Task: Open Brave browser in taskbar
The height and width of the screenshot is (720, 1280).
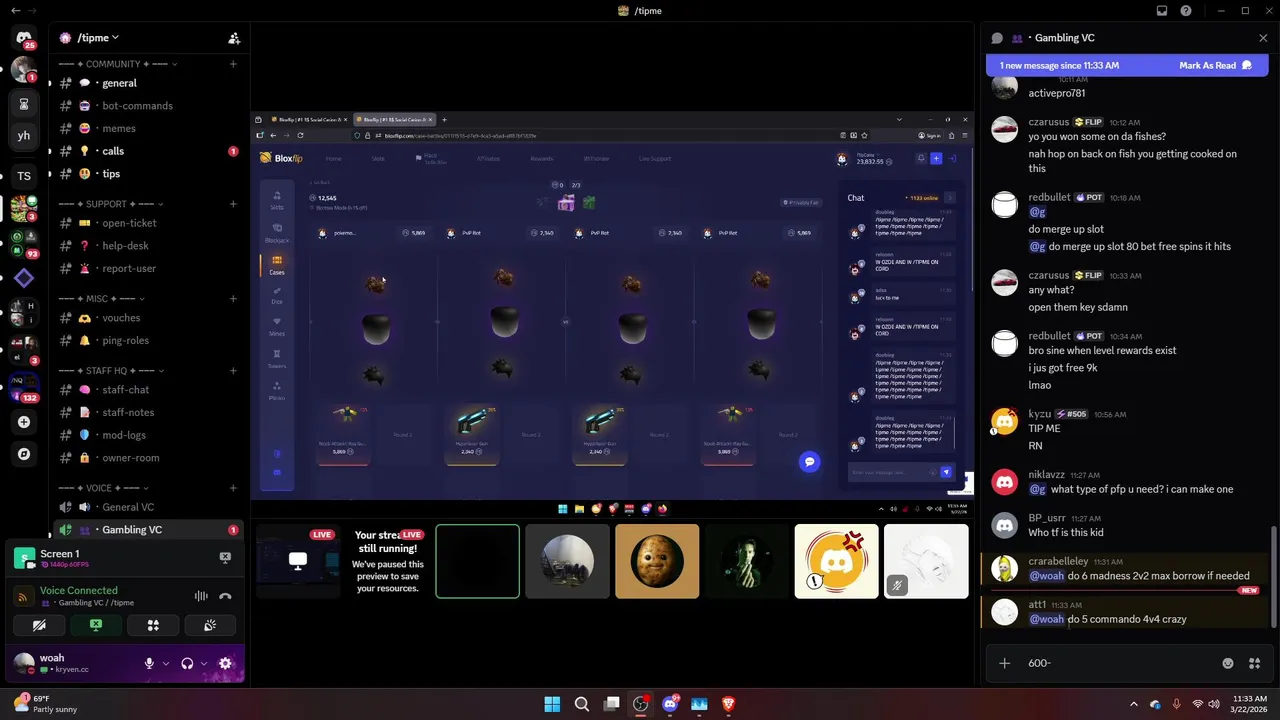Action: coord(728,704)
